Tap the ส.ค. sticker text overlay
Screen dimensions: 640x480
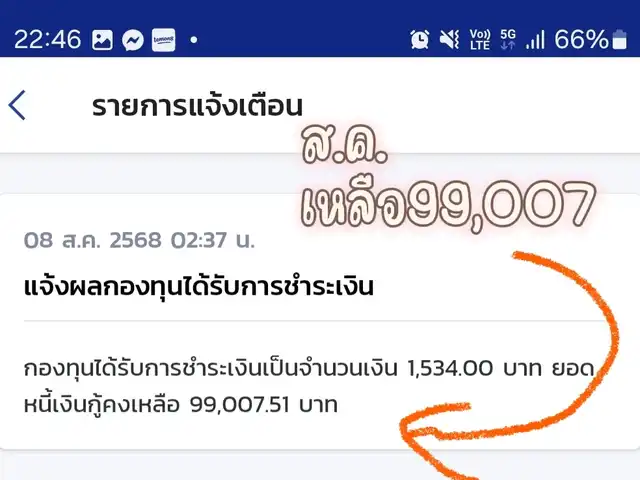tap(345, 145)
